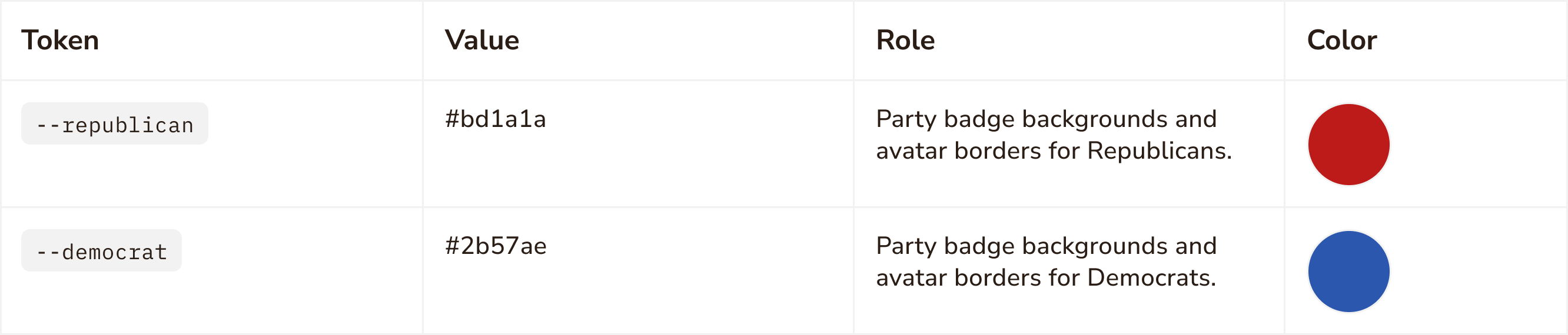
Task: Click the Role column header
Action: 905,40
